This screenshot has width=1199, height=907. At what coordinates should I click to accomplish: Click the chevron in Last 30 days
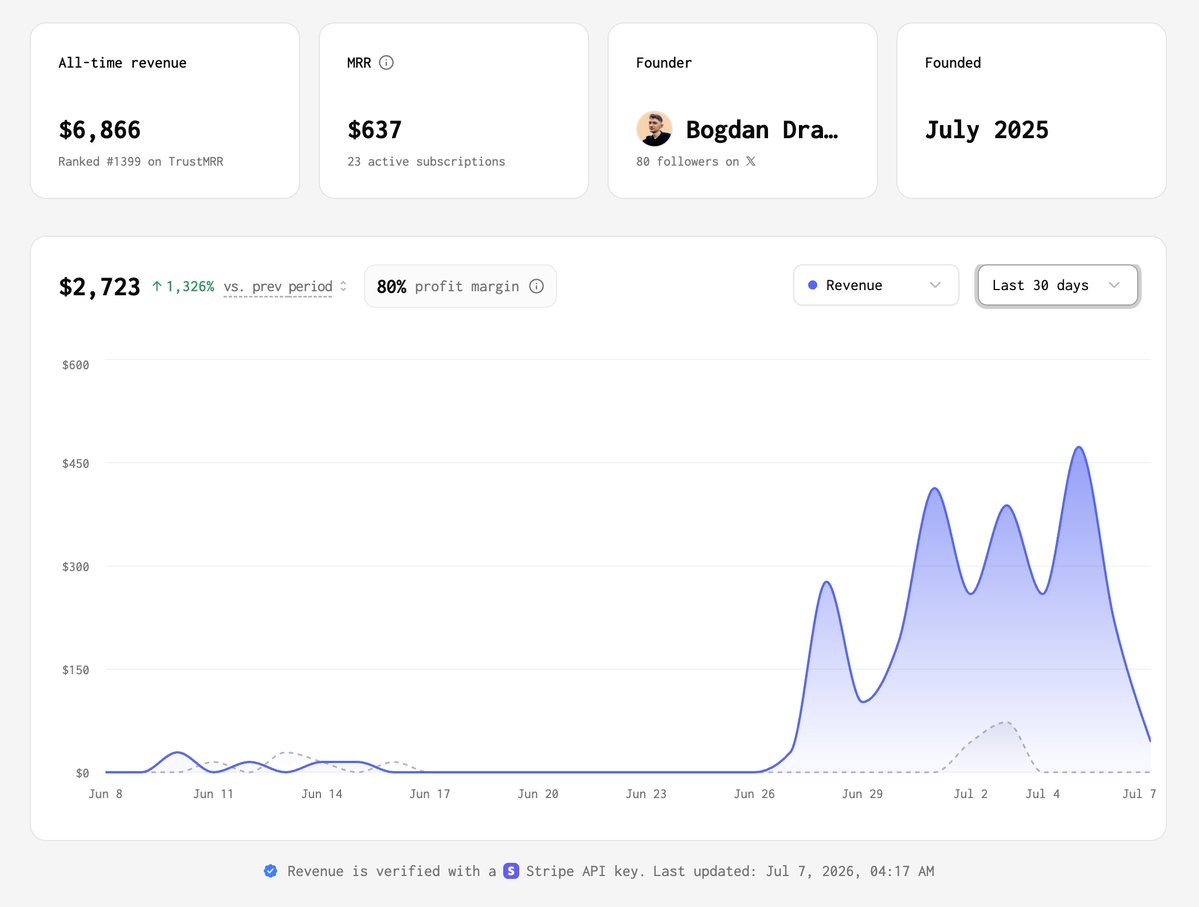[1114, 285]
